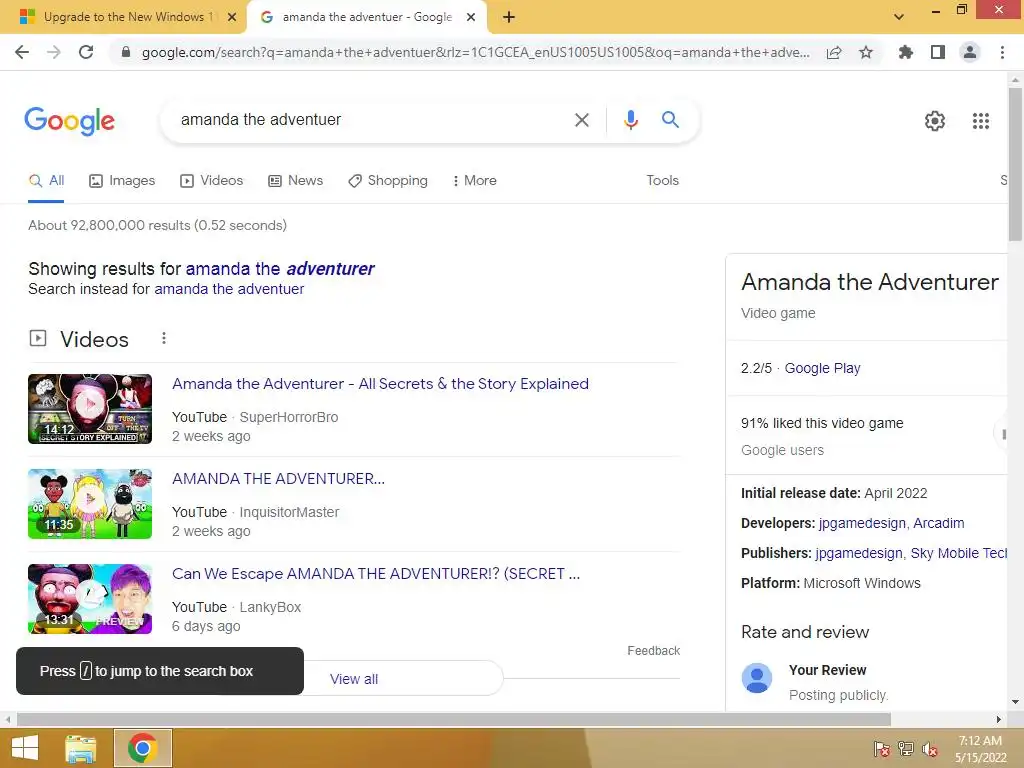Open jpgamedesign developer link
The image size is (1024, 768).
862,523
